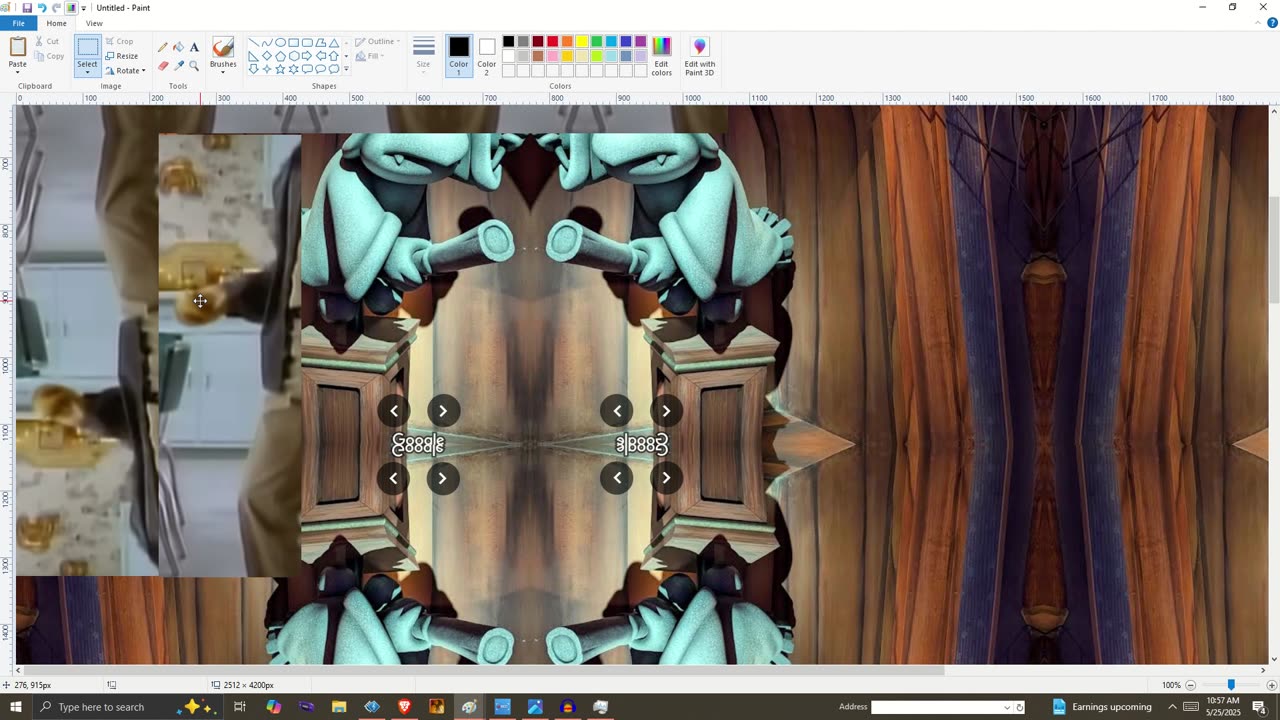Viewport: 1280px width, 720px height.
Task: Pick the red color swatch
Action: click(552, 42)
